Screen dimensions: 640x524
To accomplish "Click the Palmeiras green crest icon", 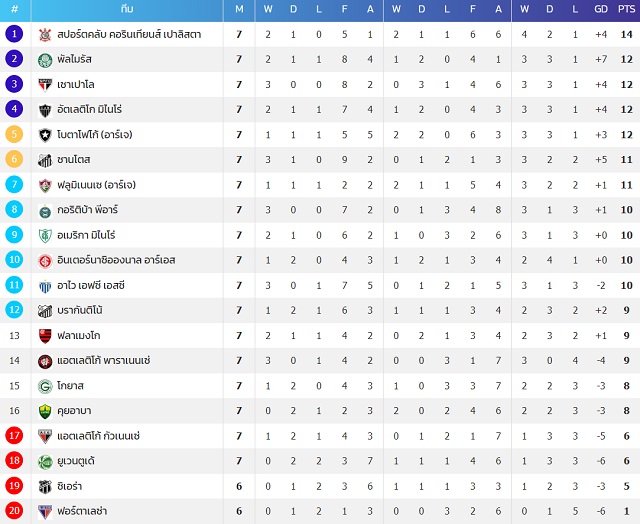I will coord(45,60).
